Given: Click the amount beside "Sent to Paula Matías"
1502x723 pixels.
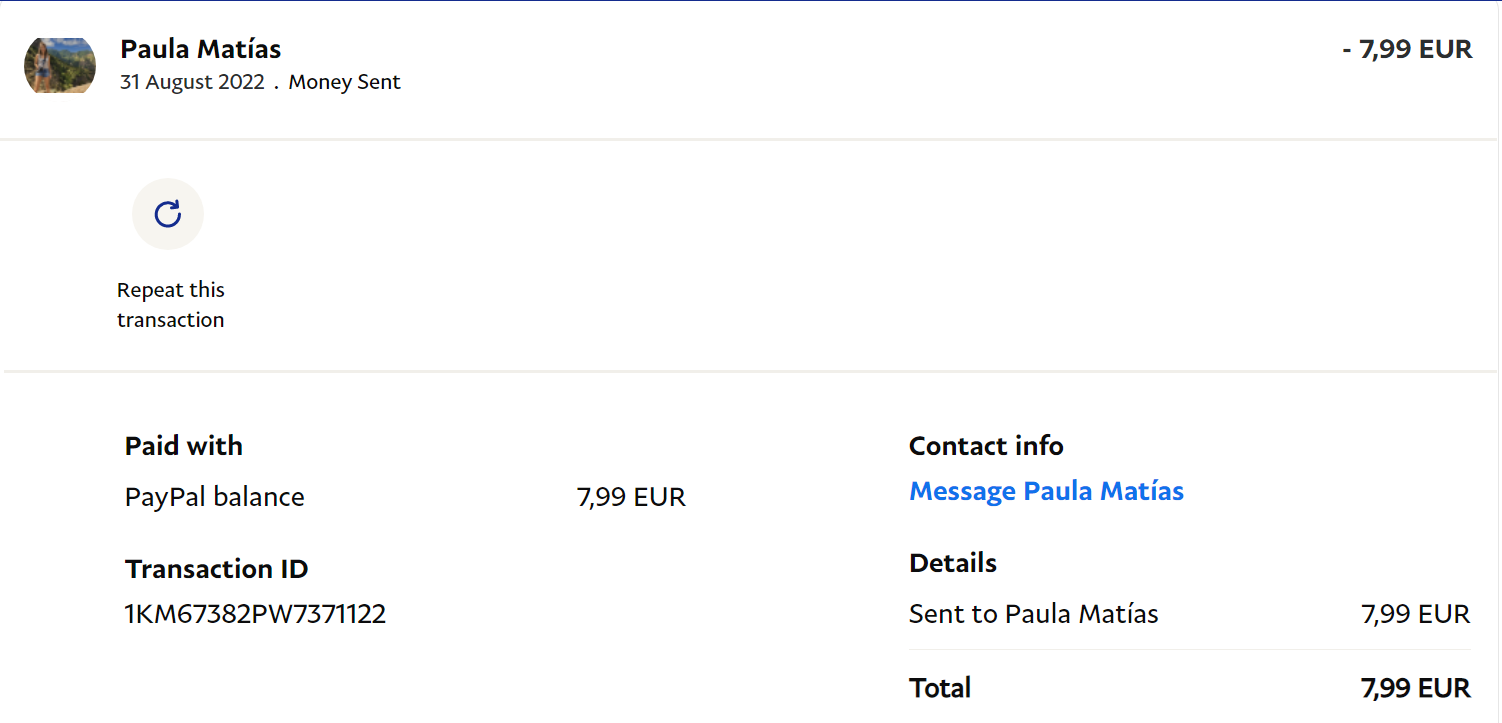Looking at the screenshot, I should click(x=1415, y=614).
